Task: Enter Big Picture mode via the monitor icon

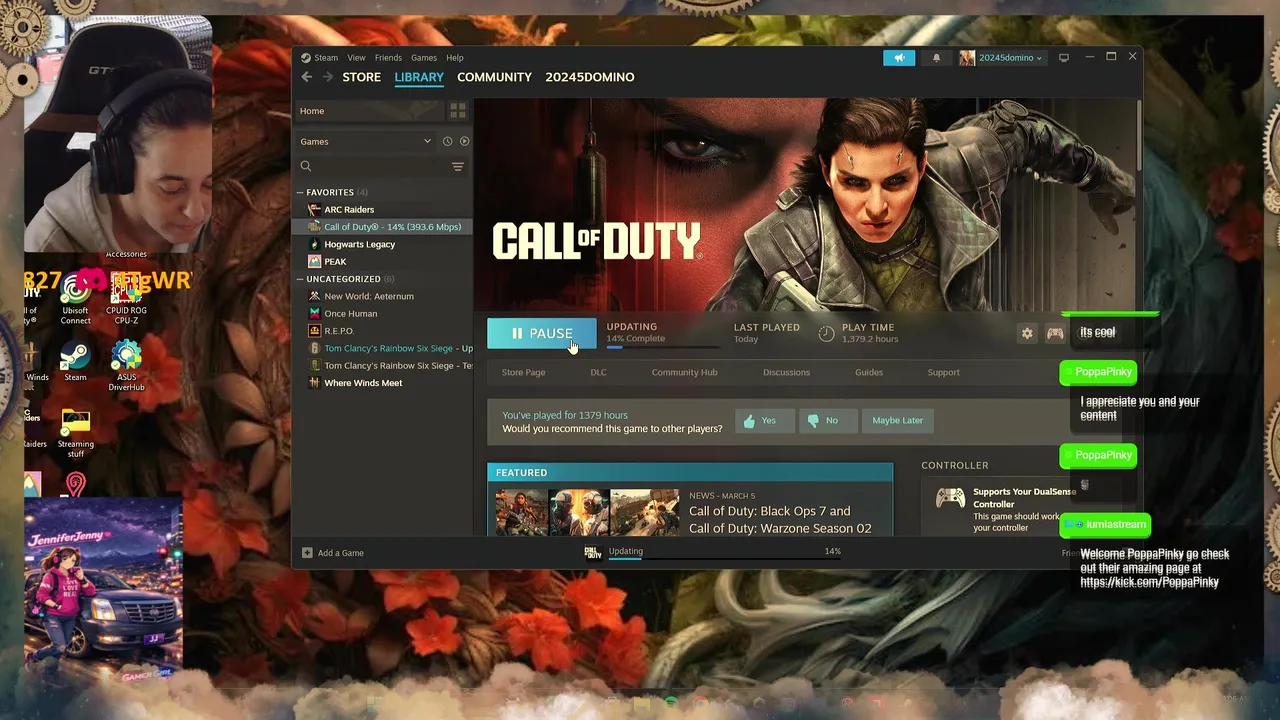Action: 1064,58
